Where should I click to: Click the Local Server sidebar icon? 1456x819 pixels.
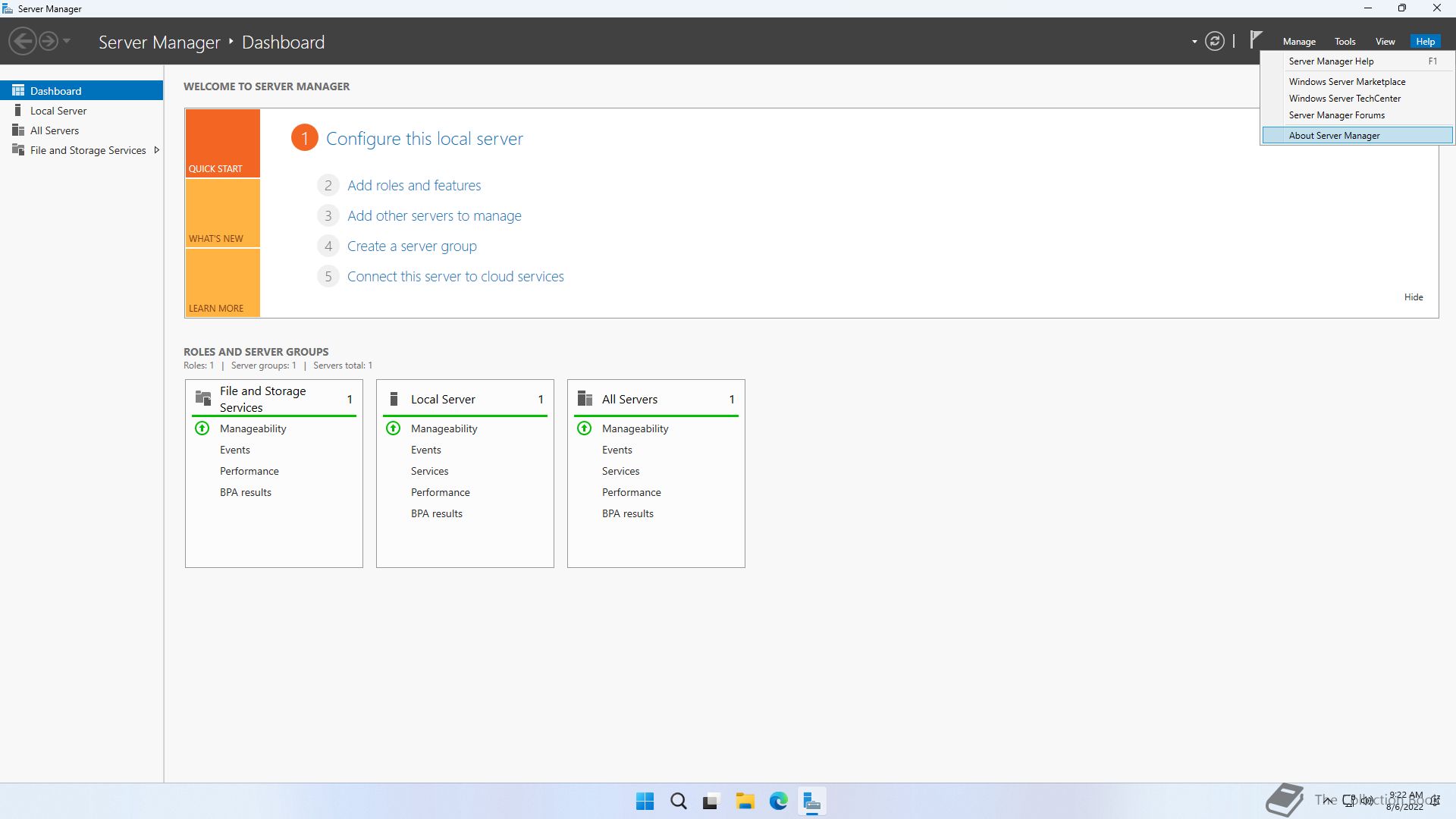click(18, 111)
